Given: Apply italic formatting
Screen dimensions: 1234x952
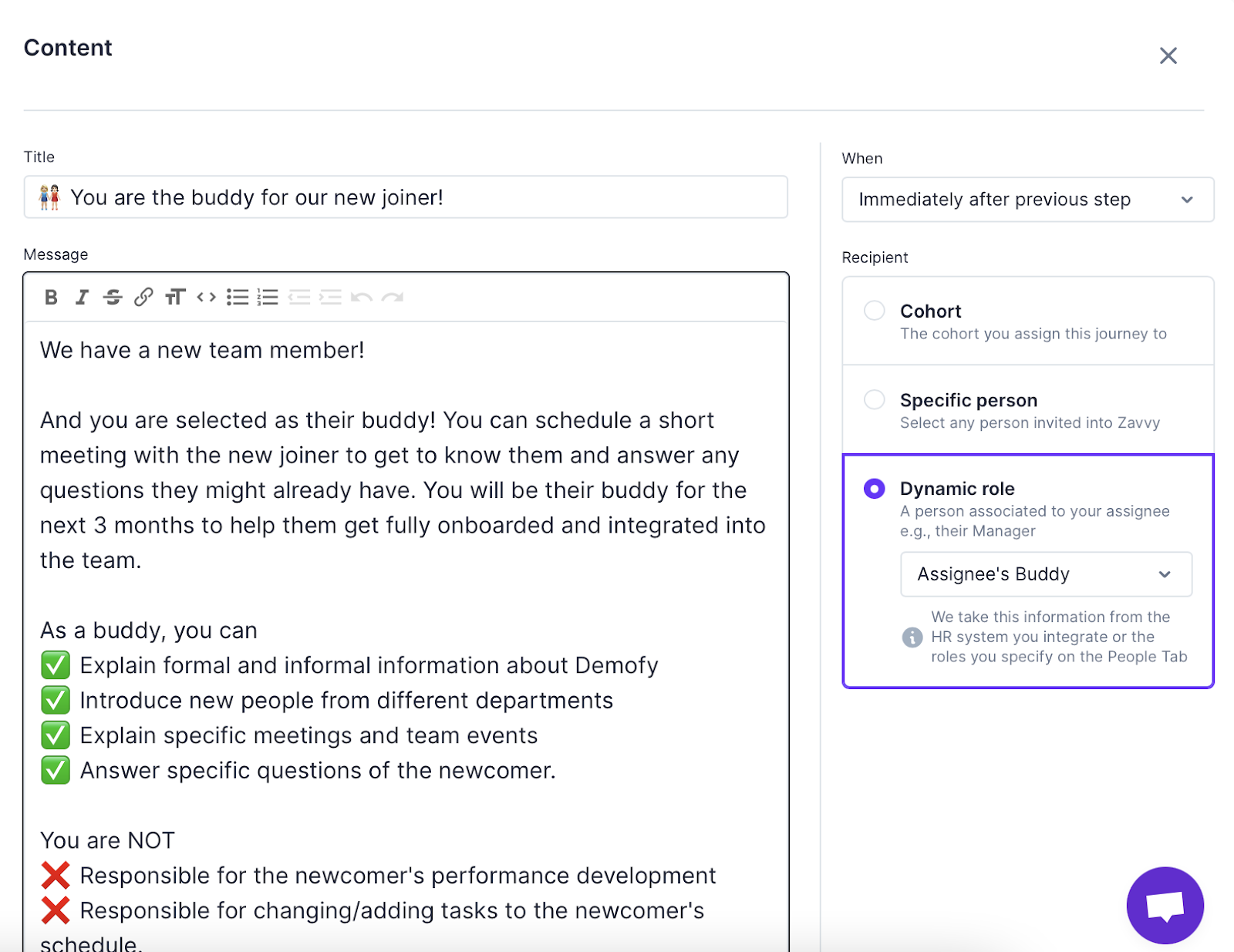Looking at the screenshot, I should coord(82,298).
